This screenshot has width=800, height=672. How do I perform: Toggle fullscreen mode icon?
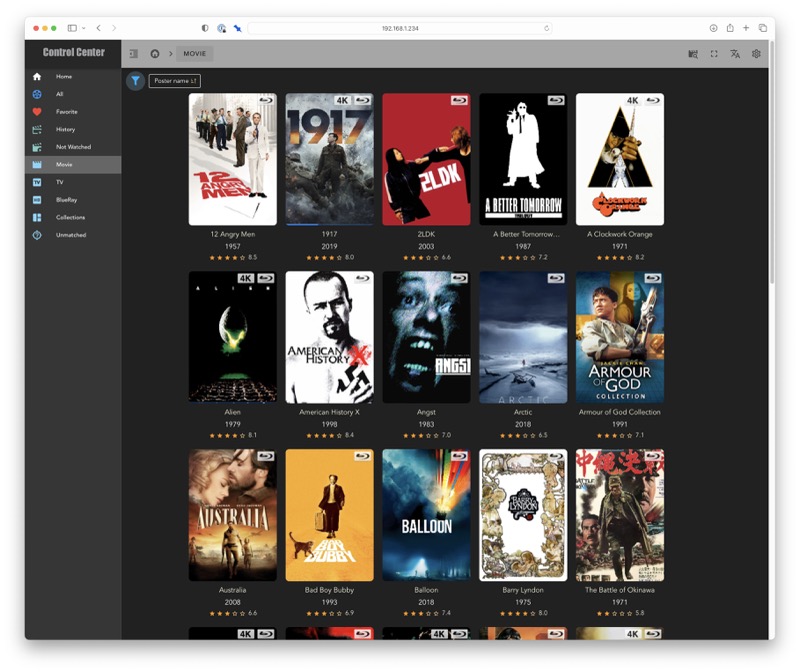click(714, 54)
